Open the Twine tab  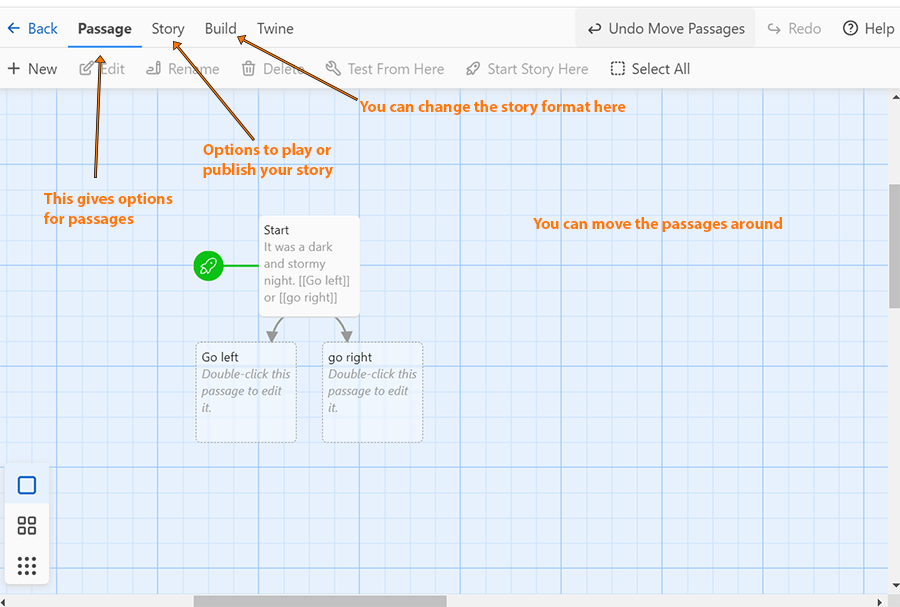275,28
